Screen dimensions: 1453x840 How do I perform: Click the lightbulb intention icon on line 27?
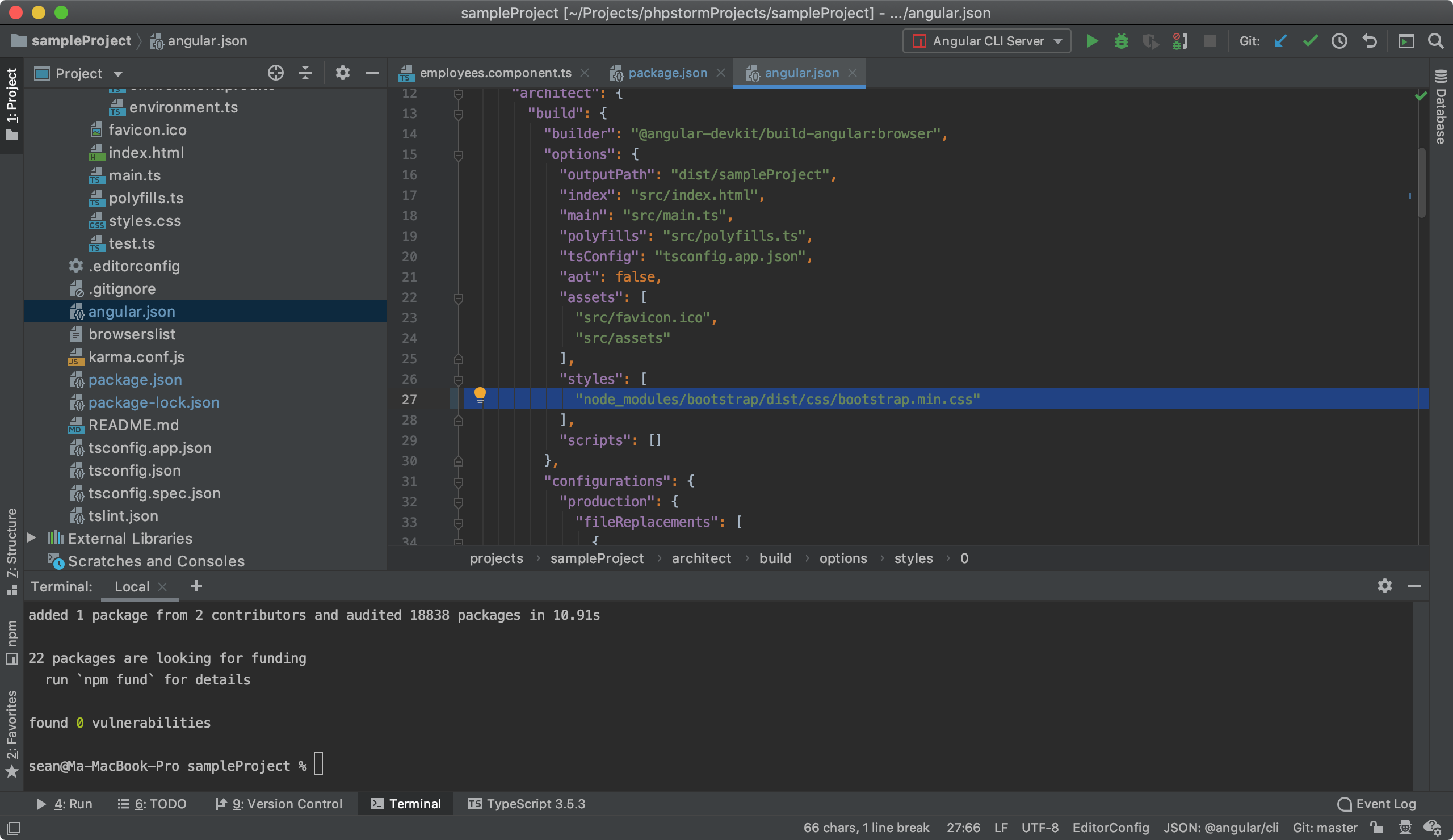tap(480, 394)
